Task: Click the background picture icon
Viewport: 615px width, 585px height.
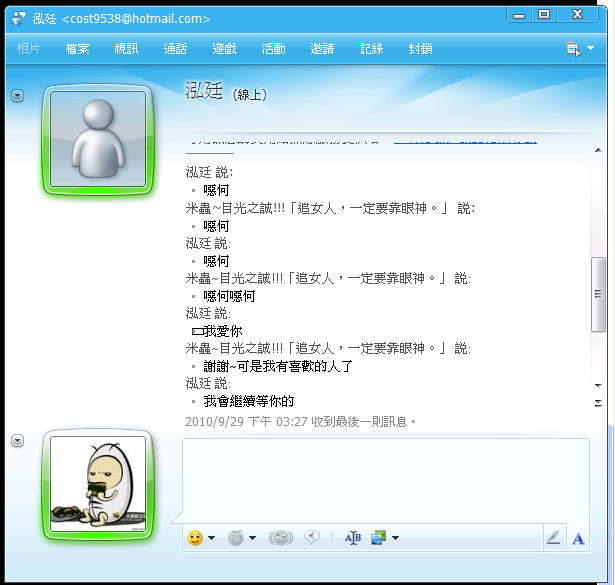Action: [x=378, y=538]
